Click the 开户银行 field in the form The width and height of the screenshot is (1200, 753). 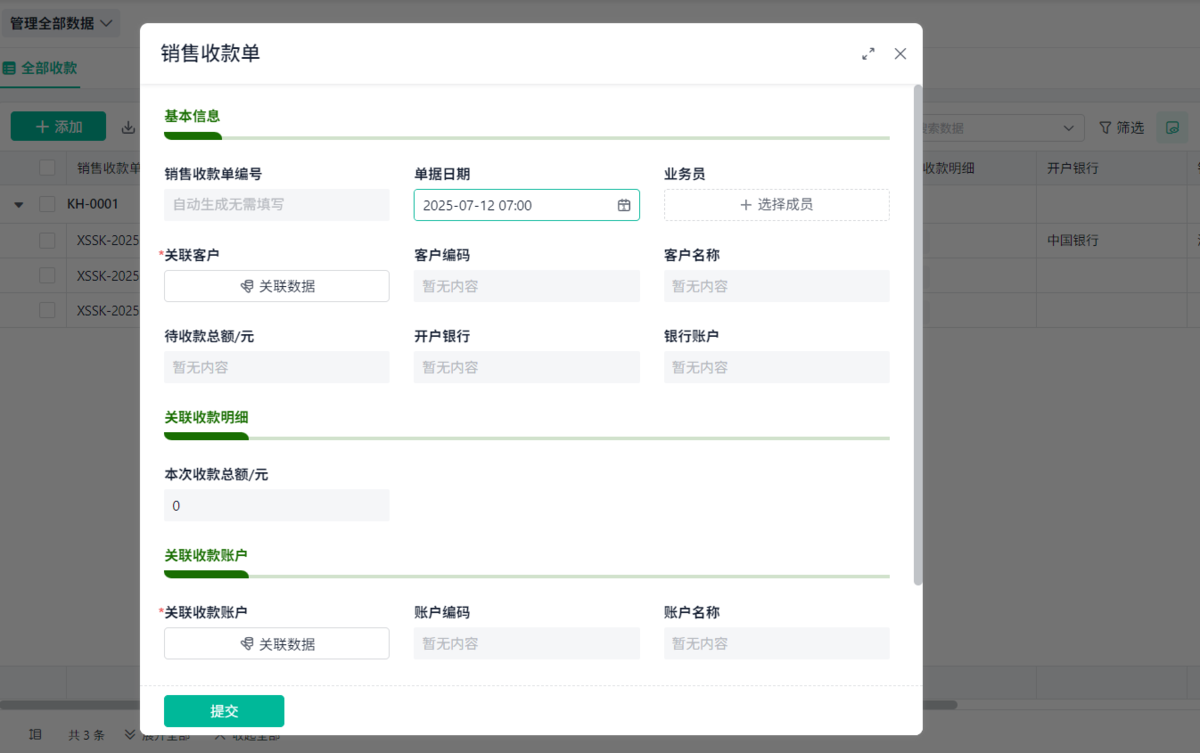tap(527, 367)
